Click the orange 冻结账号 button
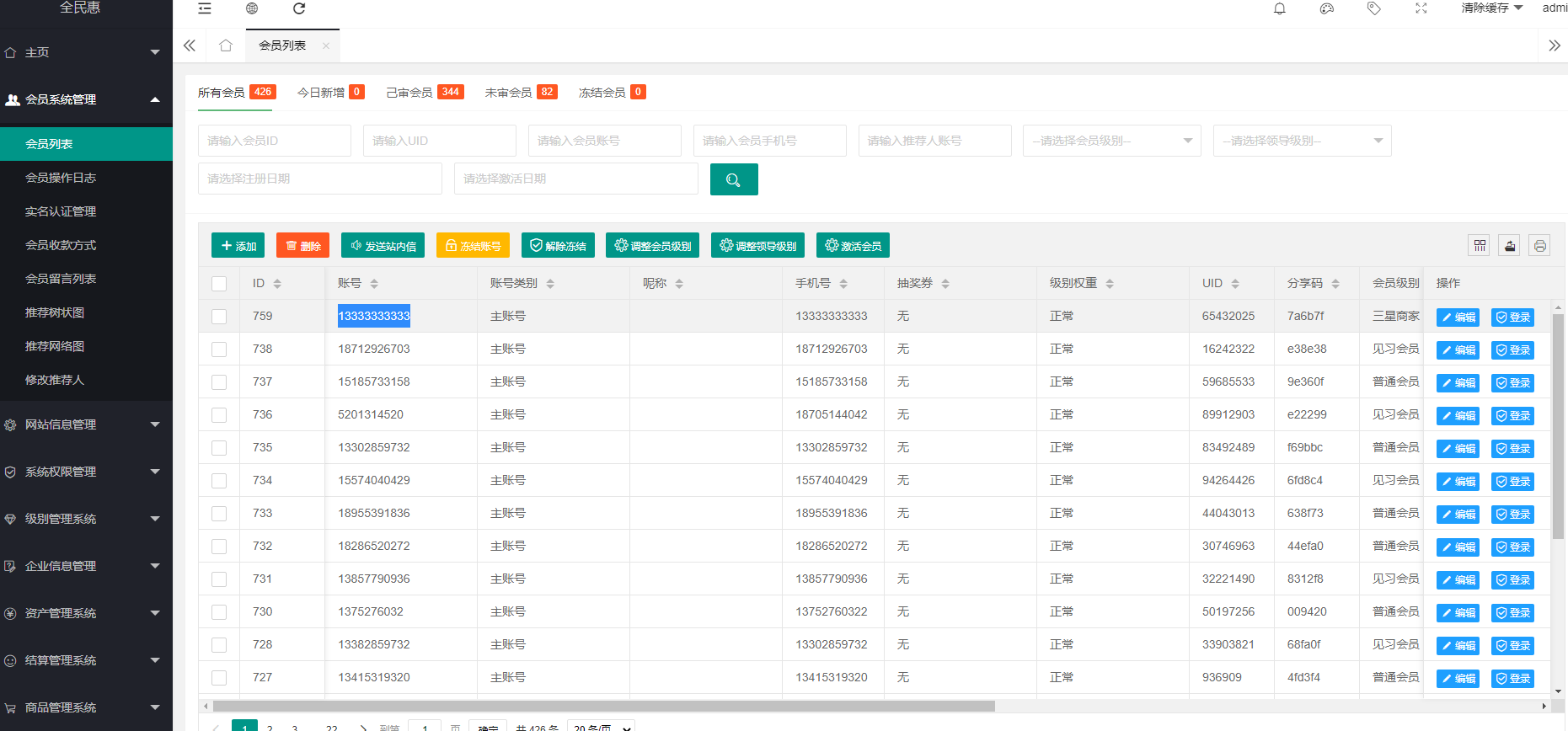Viewport: 1568px width, 731px height. 473,246
